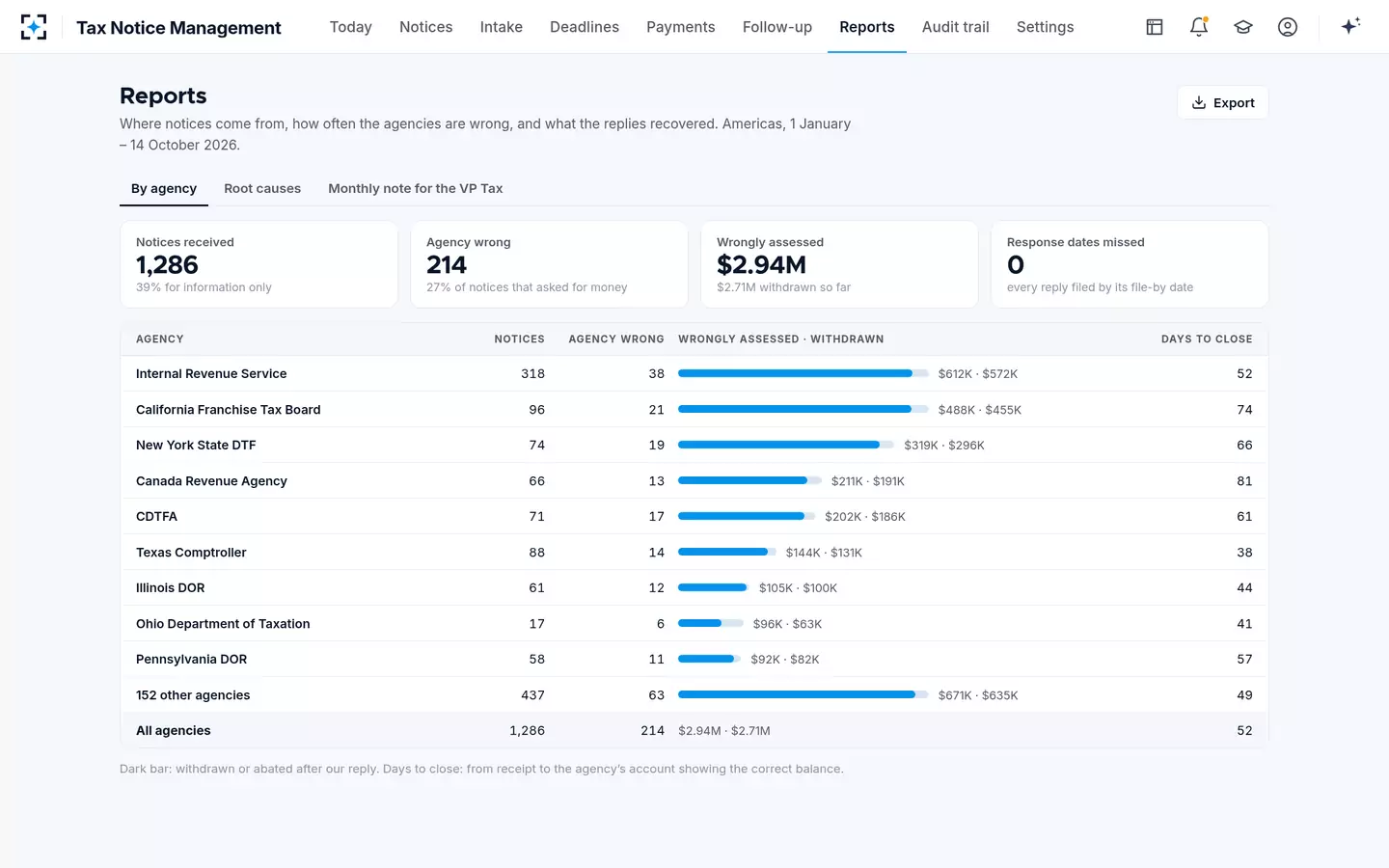The height and width of the screenshot is (868, 1389).
Task: Click the Agency column header
Action: pos(160,339)
